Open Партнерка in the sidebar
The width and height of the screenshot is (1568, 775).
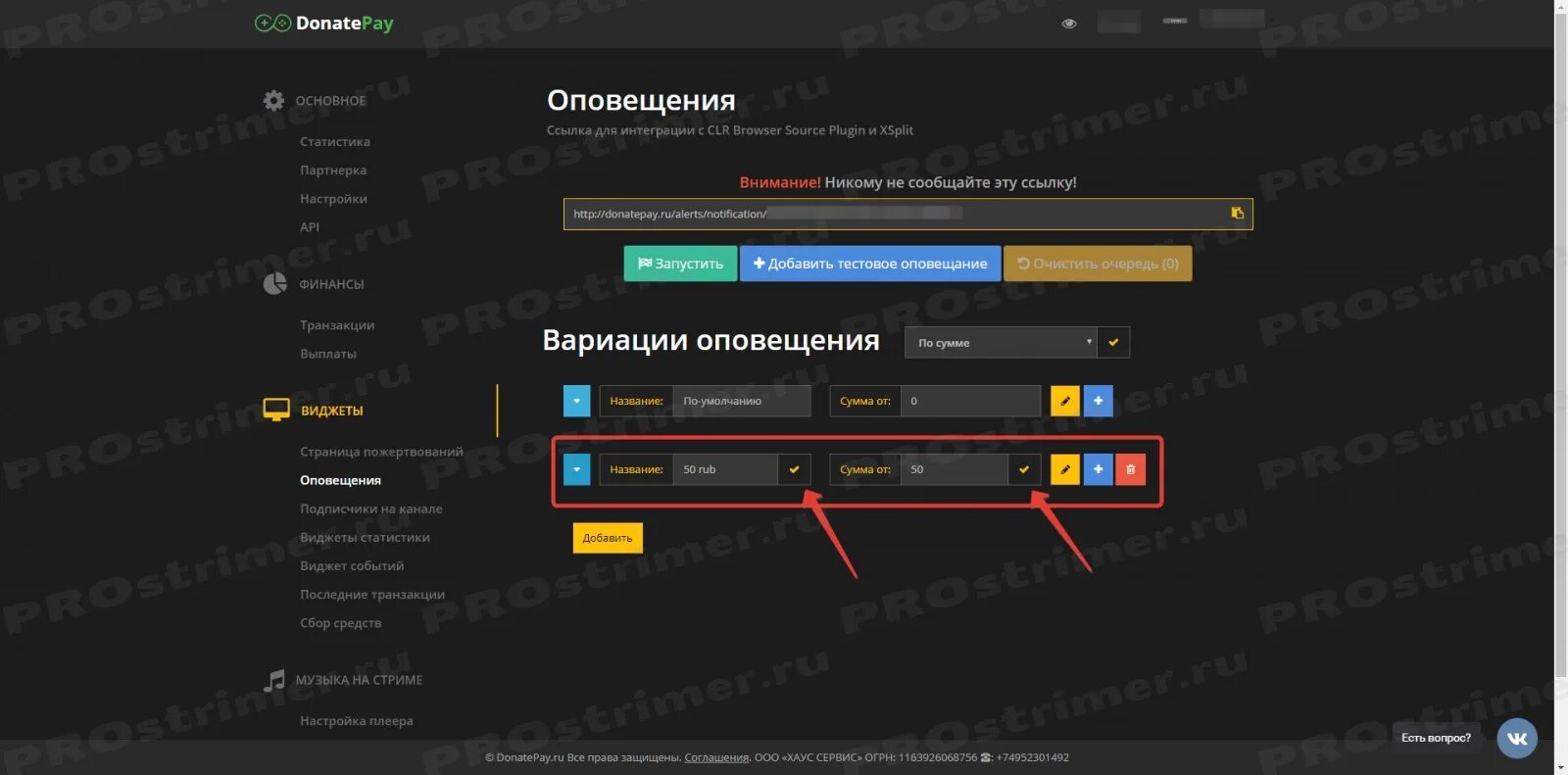(x=333, y=170)
